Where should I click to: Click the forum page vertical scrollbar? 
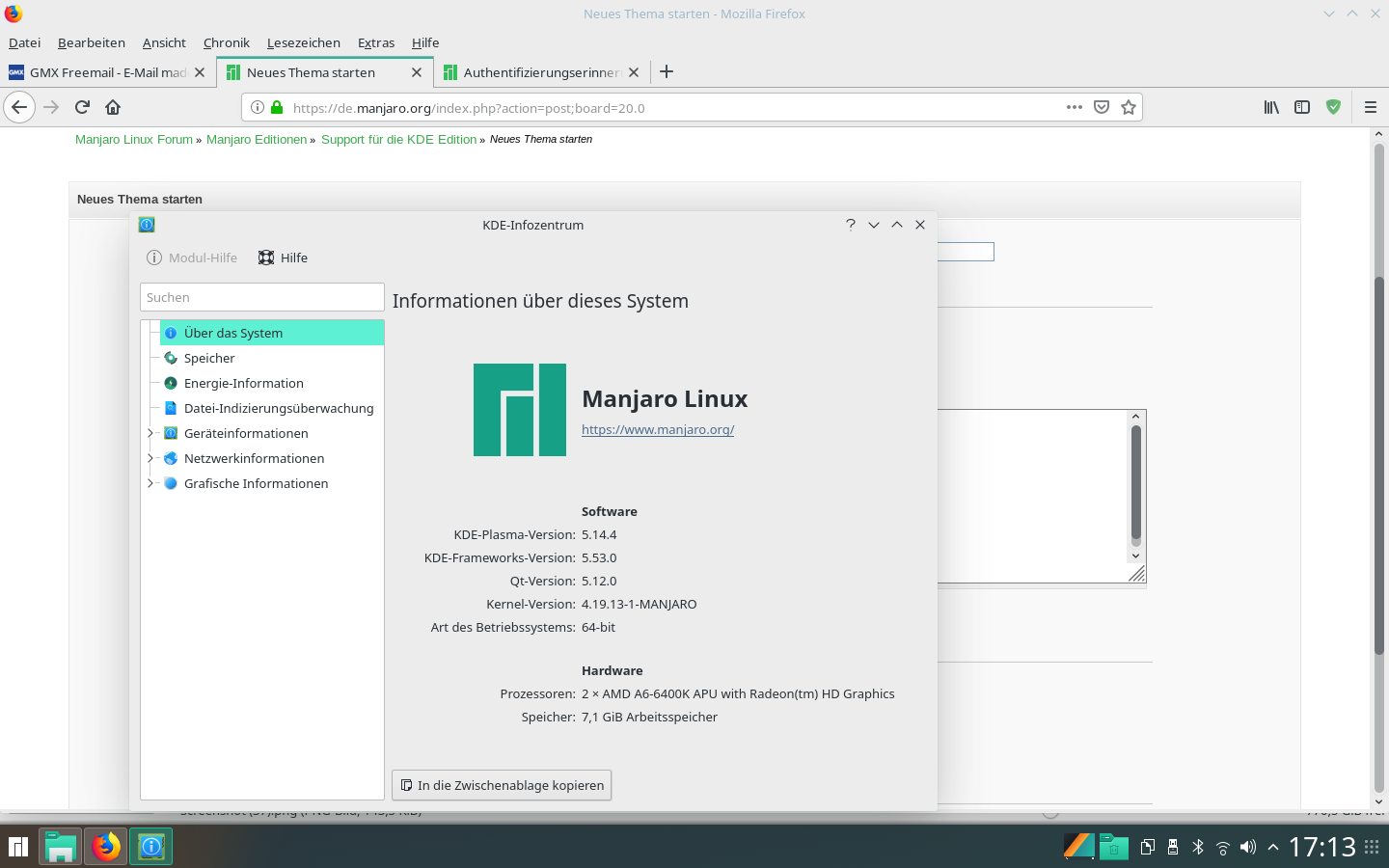click(1379, 467)
